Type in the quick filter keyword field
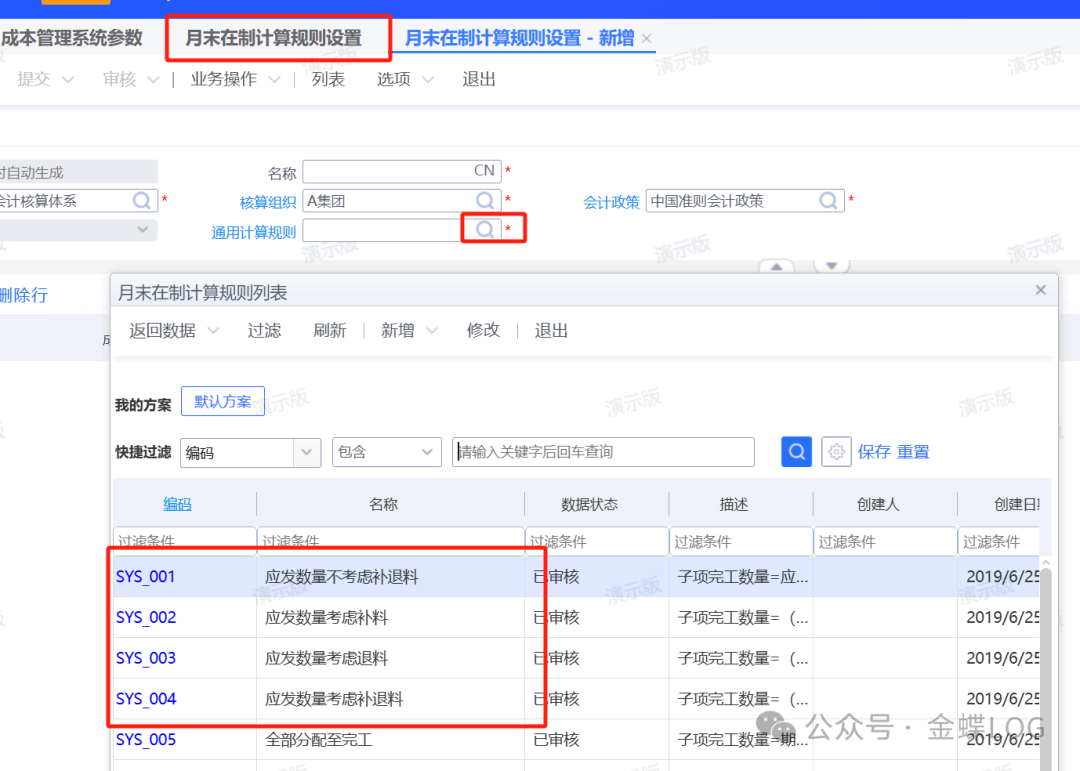The image size is (1080, 771). tap(603, 452)
